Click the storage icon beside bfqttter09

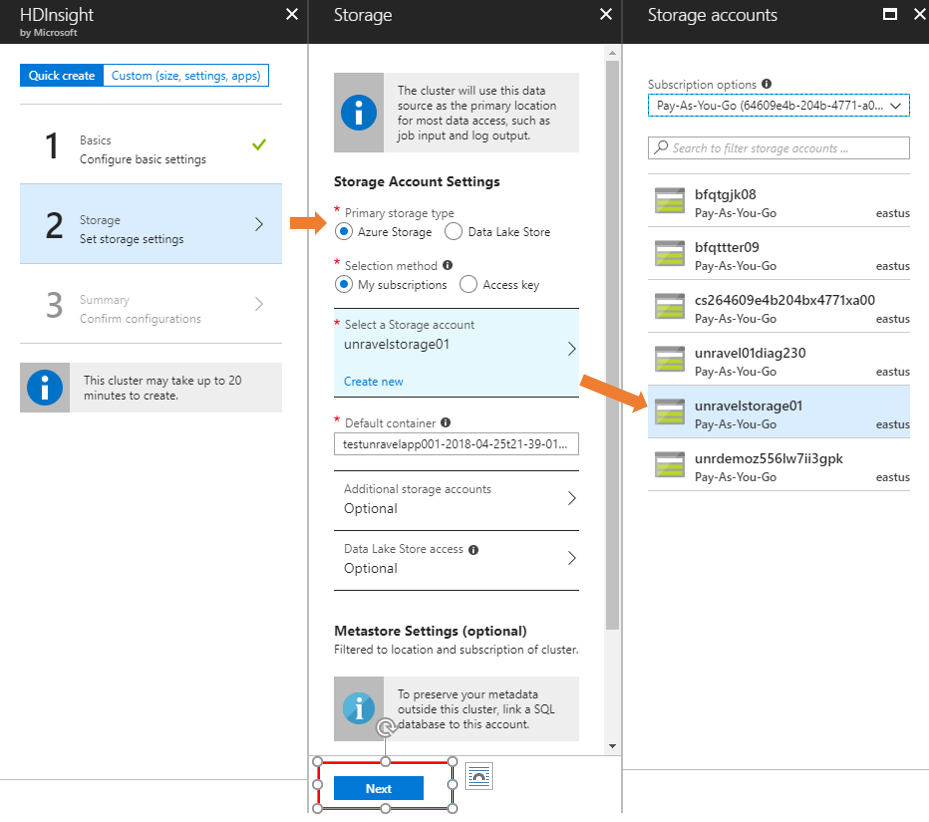click(x=669, y=253)
